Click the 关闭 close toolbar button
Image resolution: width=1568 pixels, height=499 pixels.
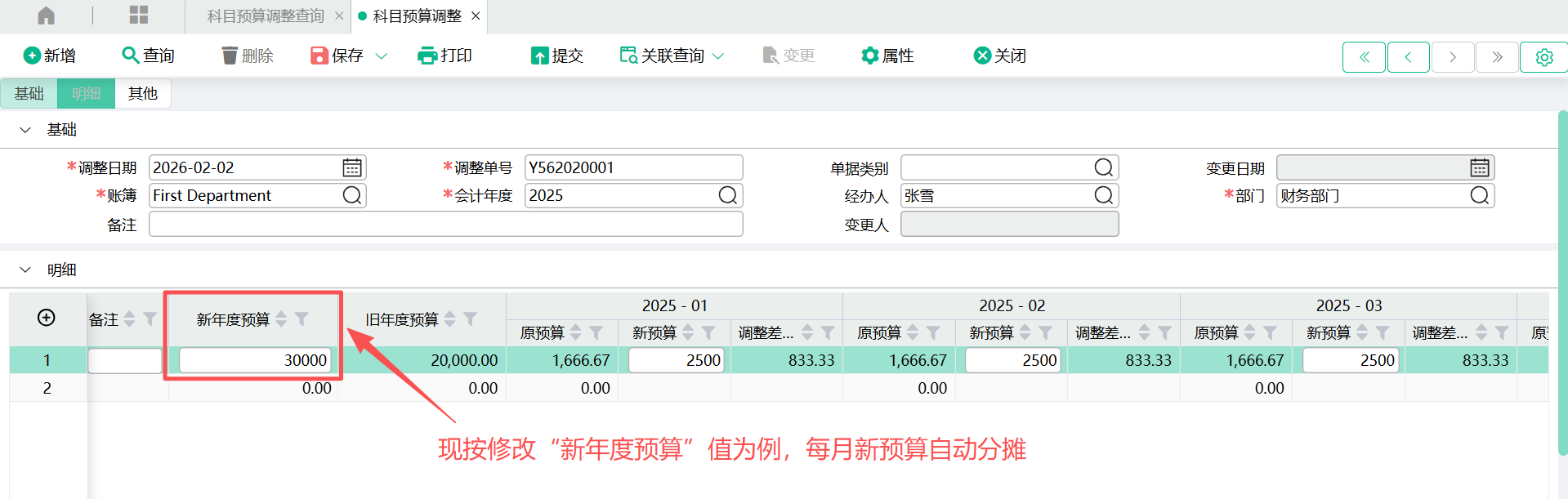coord(1000,56)
